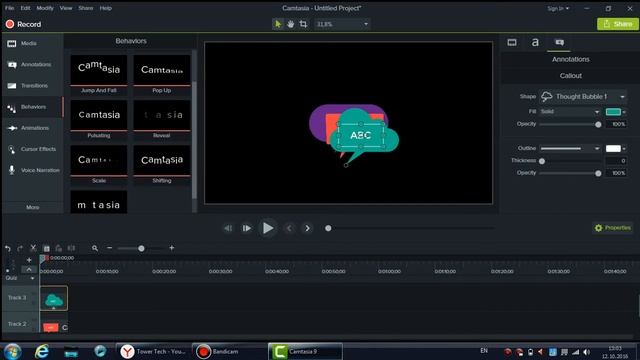Open the Modify menu

[45, 8]
